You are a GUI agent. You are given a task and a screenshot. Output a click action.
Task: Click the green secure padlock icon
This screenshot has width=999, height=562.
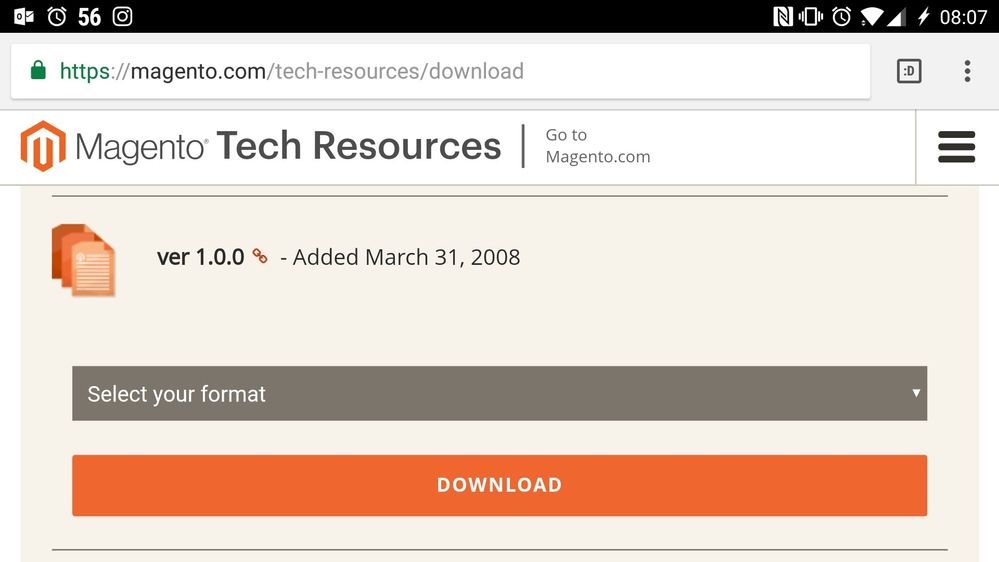38,70
